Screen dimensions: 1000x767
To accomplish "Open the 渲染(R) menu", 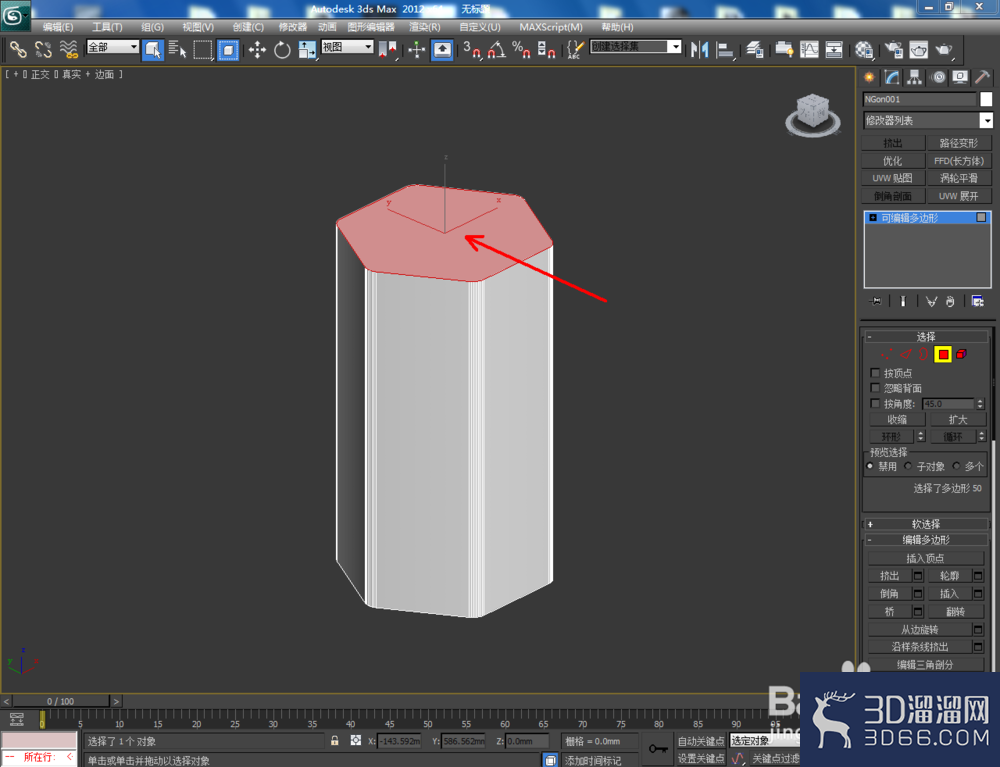I will click(424, 27).
